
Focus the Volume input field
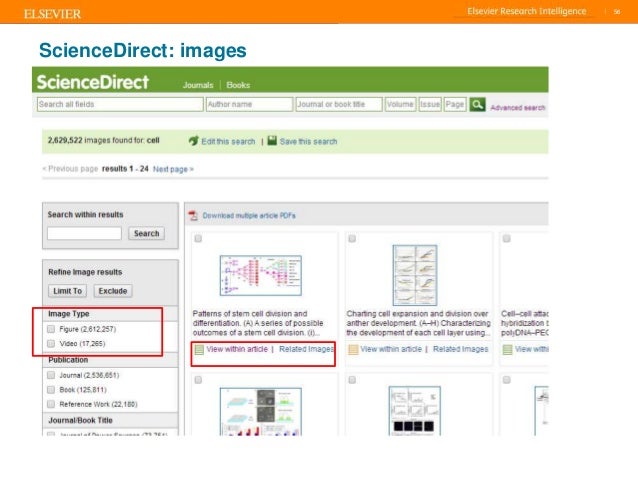click(400, 104)
